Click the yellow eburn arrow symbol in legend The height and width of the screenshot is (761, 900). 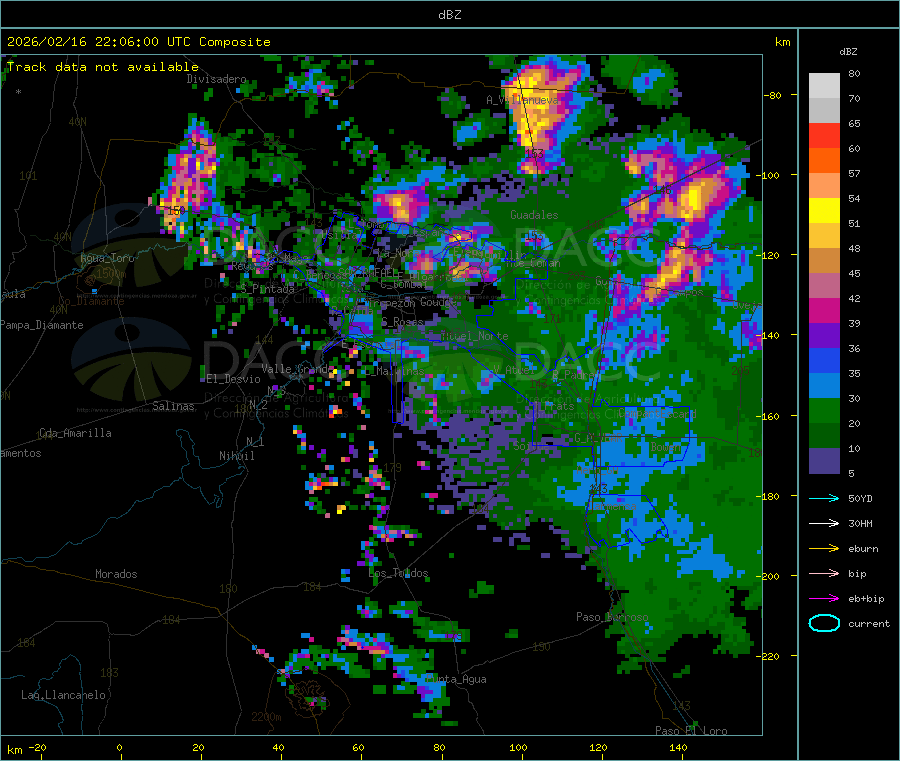tap(824, 548)
